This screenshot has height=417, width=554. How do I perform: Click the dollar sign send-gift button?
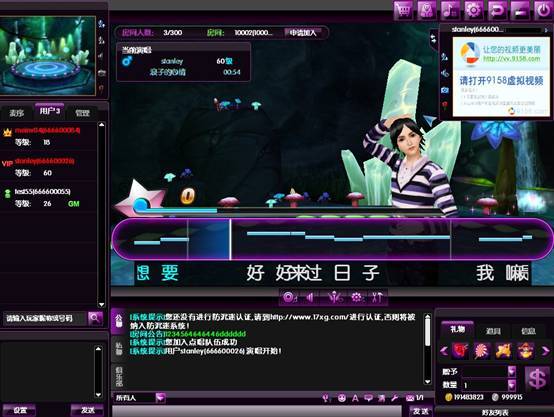tap(537, 378)
